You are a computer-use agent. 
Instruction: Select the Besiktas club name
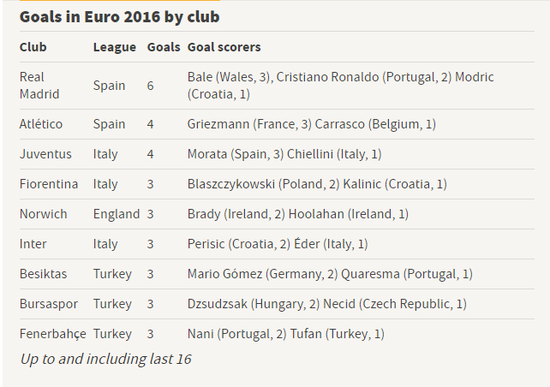[x=43, y=274]
